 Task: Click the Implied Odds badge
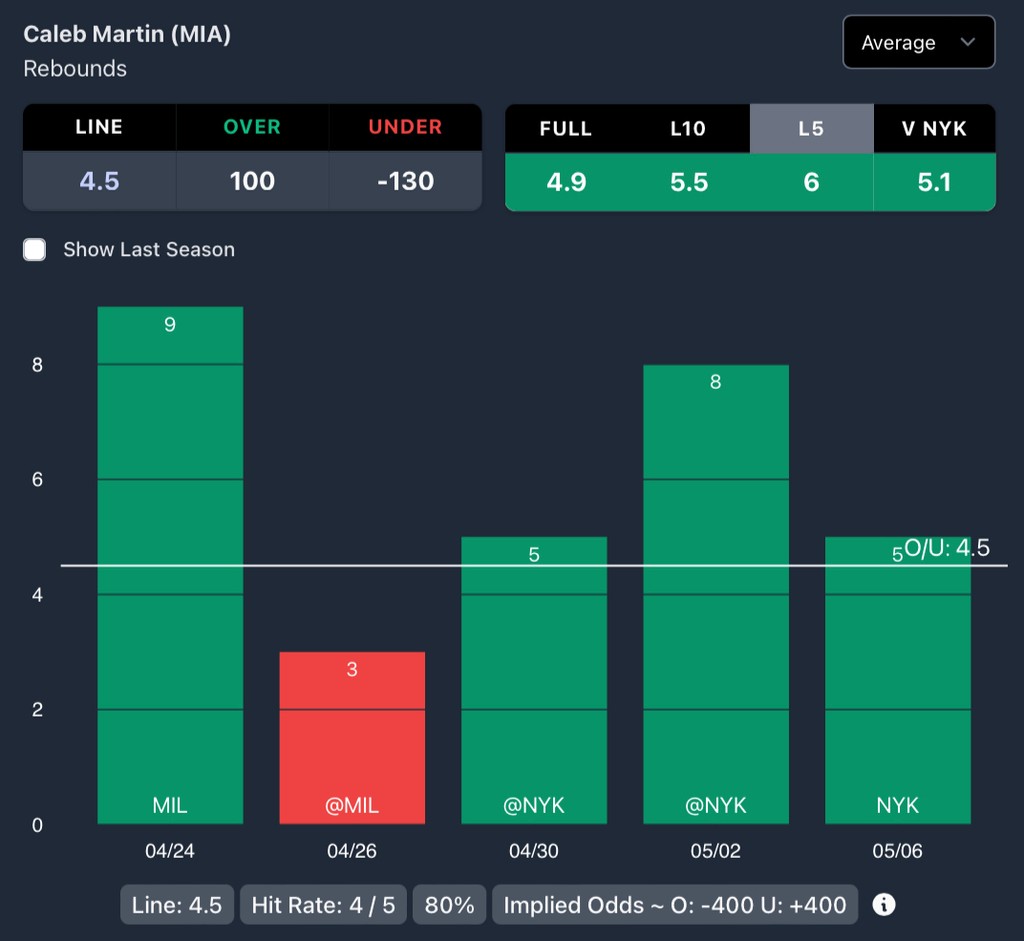click(675, 905)
